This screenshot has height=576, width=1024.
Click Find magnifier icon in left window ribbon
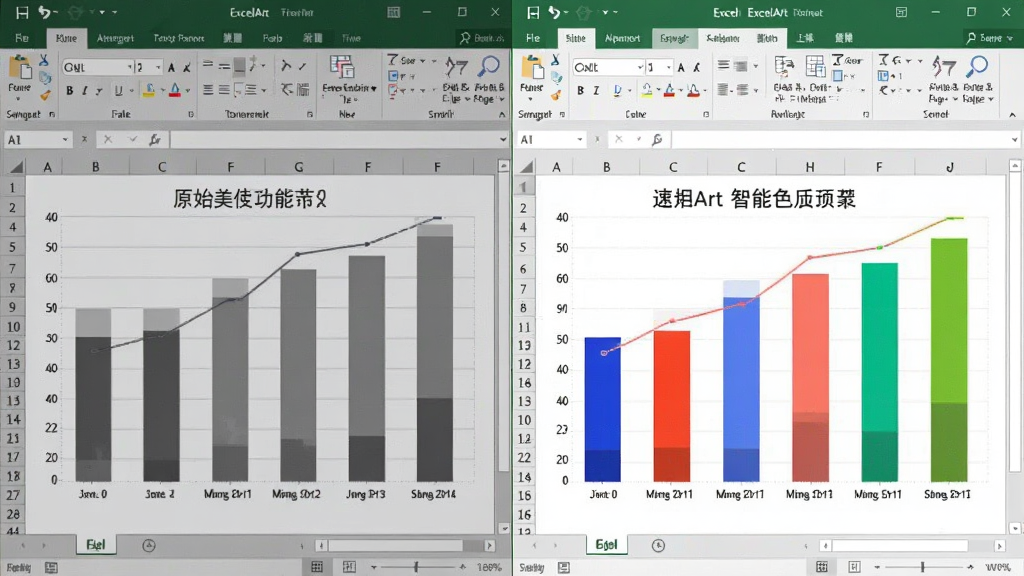tap(488, 66)
